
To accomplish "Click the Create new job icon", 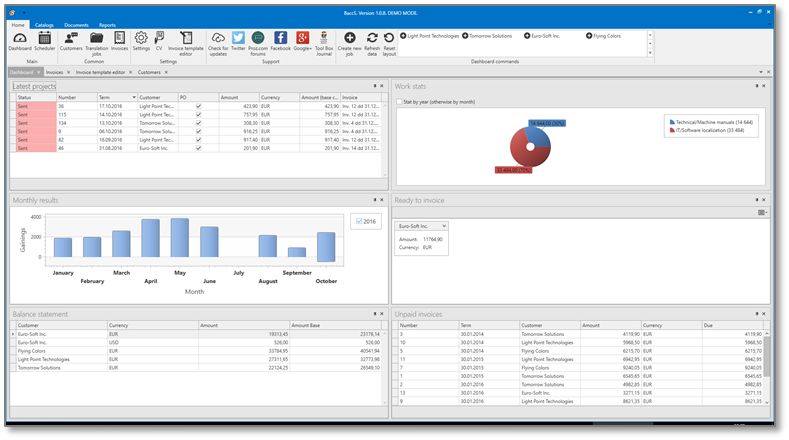I will (x=349, y=39).
